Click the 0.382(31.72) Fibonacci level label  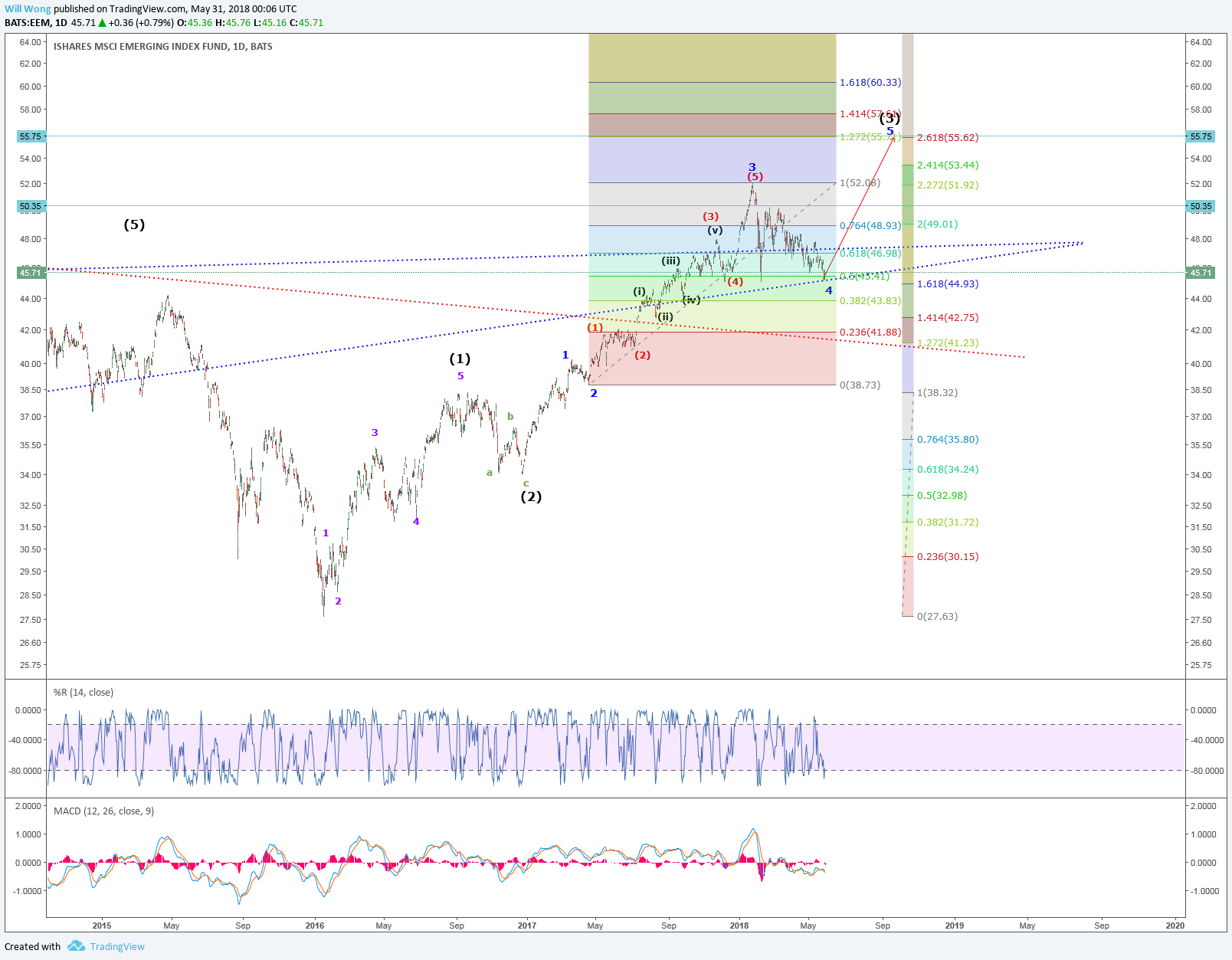pos(948,523)
